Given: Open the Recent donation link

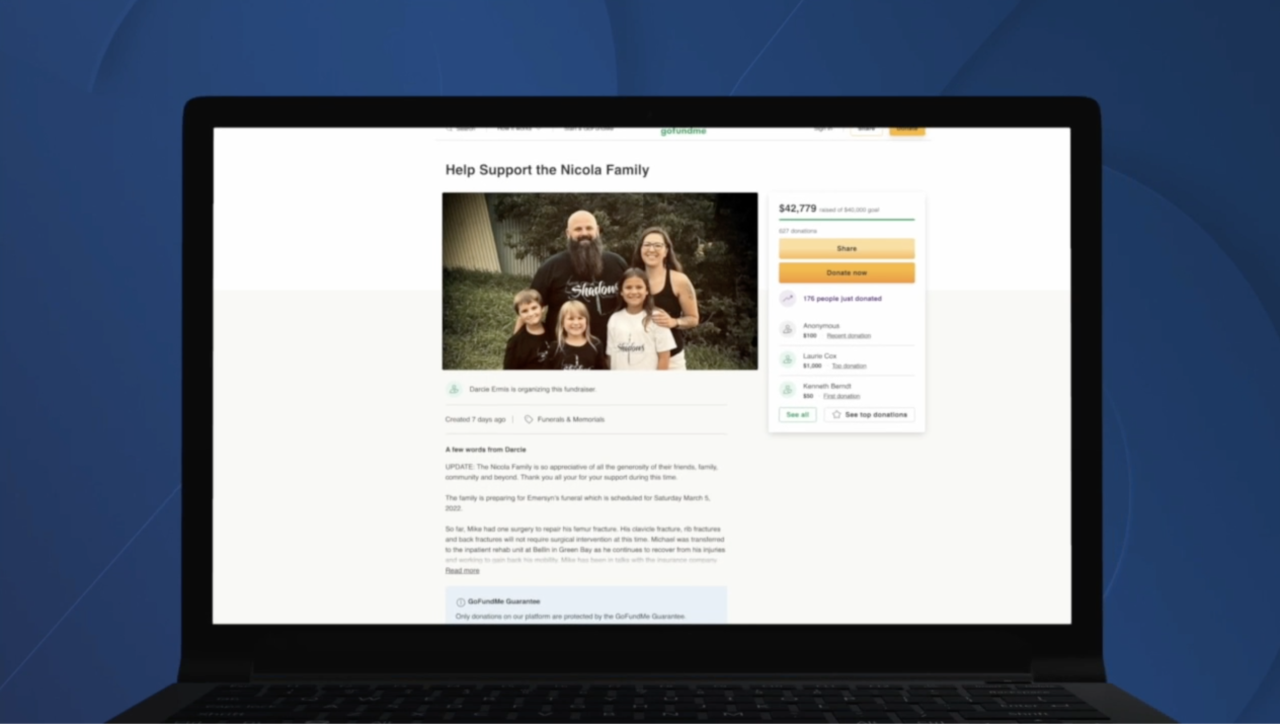Looking at the screenshot, I should (848, 336).
